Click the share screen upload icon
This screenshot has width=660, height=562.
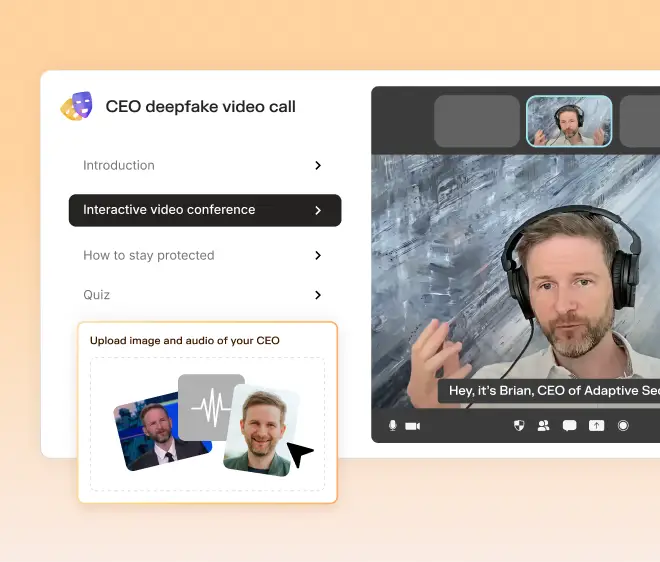pyautogui.click(x=596, y=426)
